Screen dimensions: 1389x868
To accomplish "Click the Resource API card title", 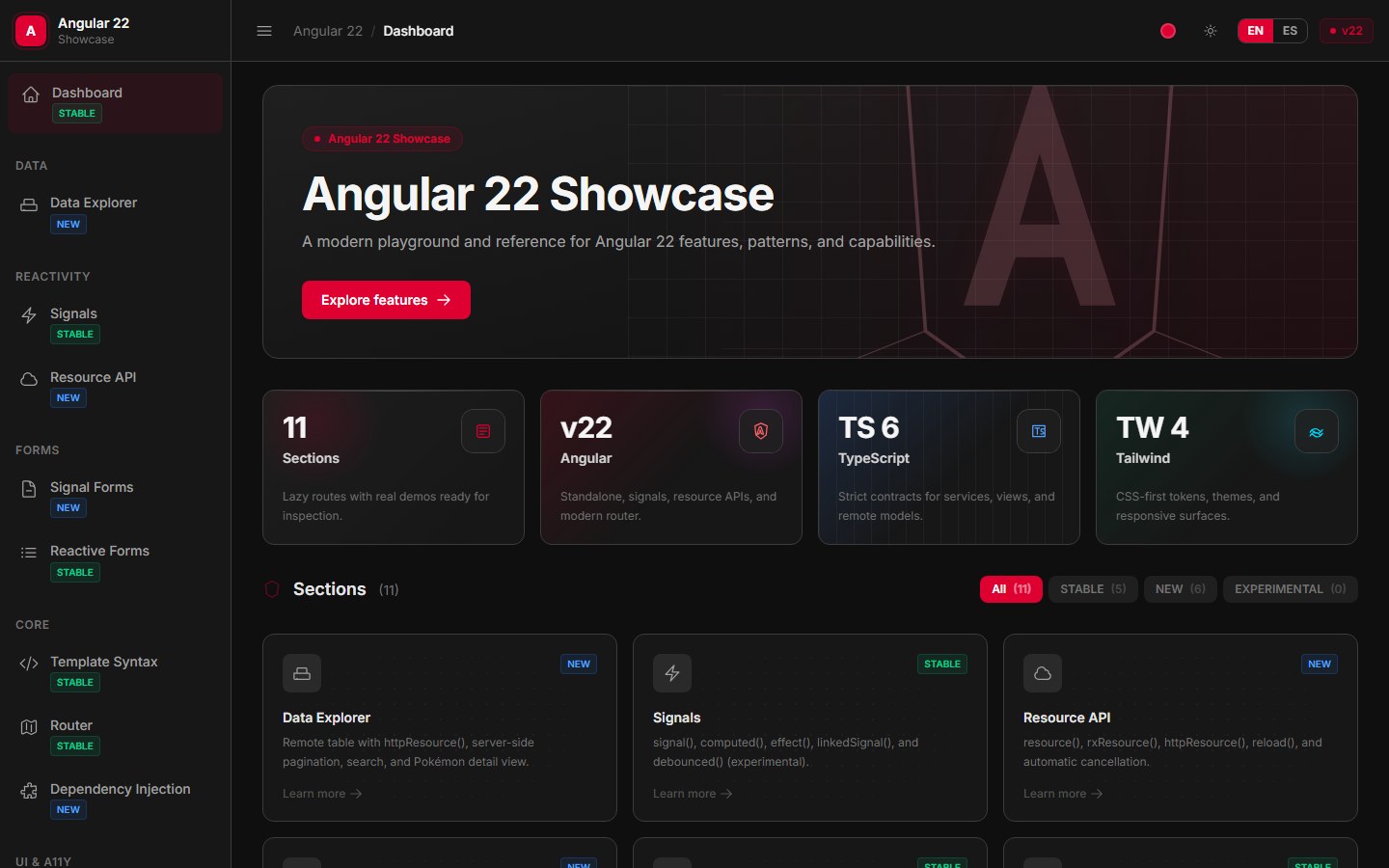I will click(x=1067, y=718).
